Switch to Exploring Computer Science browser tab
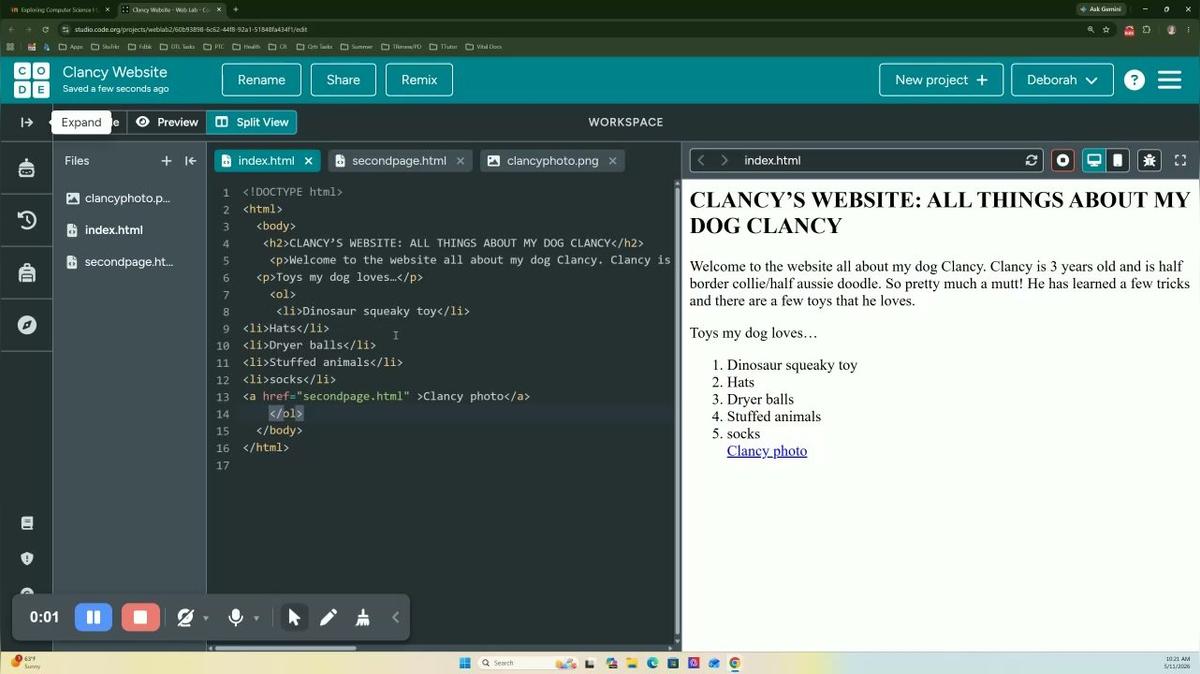 tap(58, 9)
